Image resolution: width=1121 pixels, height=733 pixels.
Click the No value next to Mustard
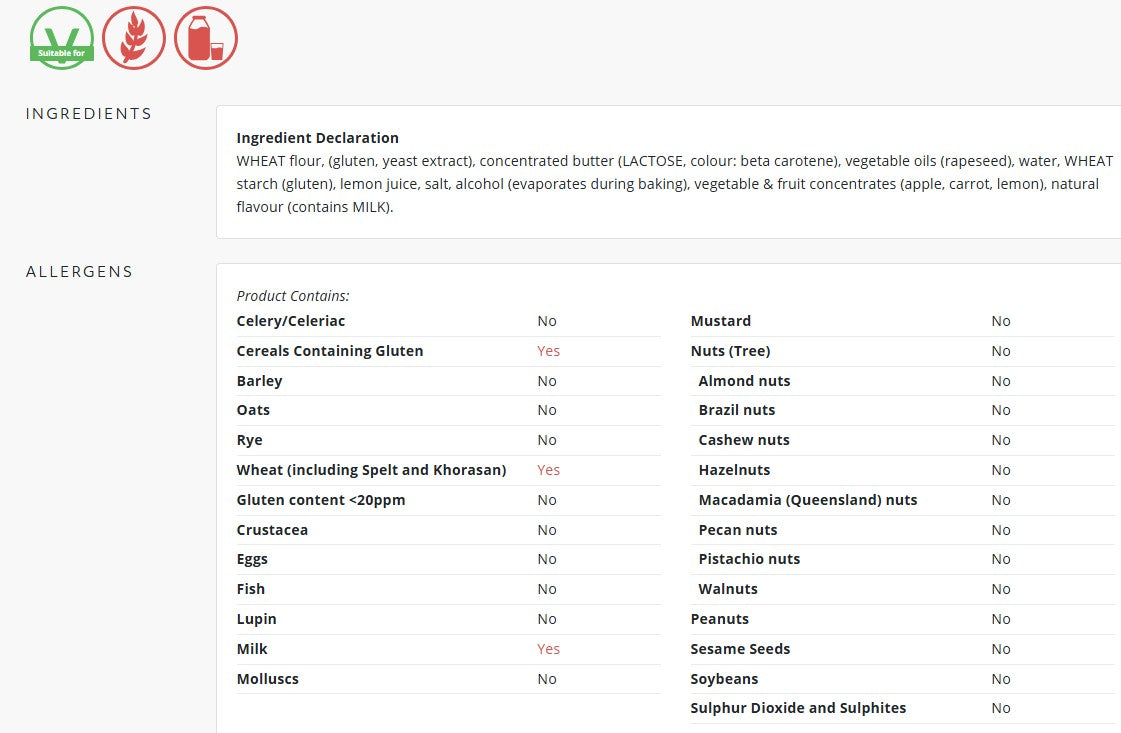pyautogui.click(x=1001, y=321)
